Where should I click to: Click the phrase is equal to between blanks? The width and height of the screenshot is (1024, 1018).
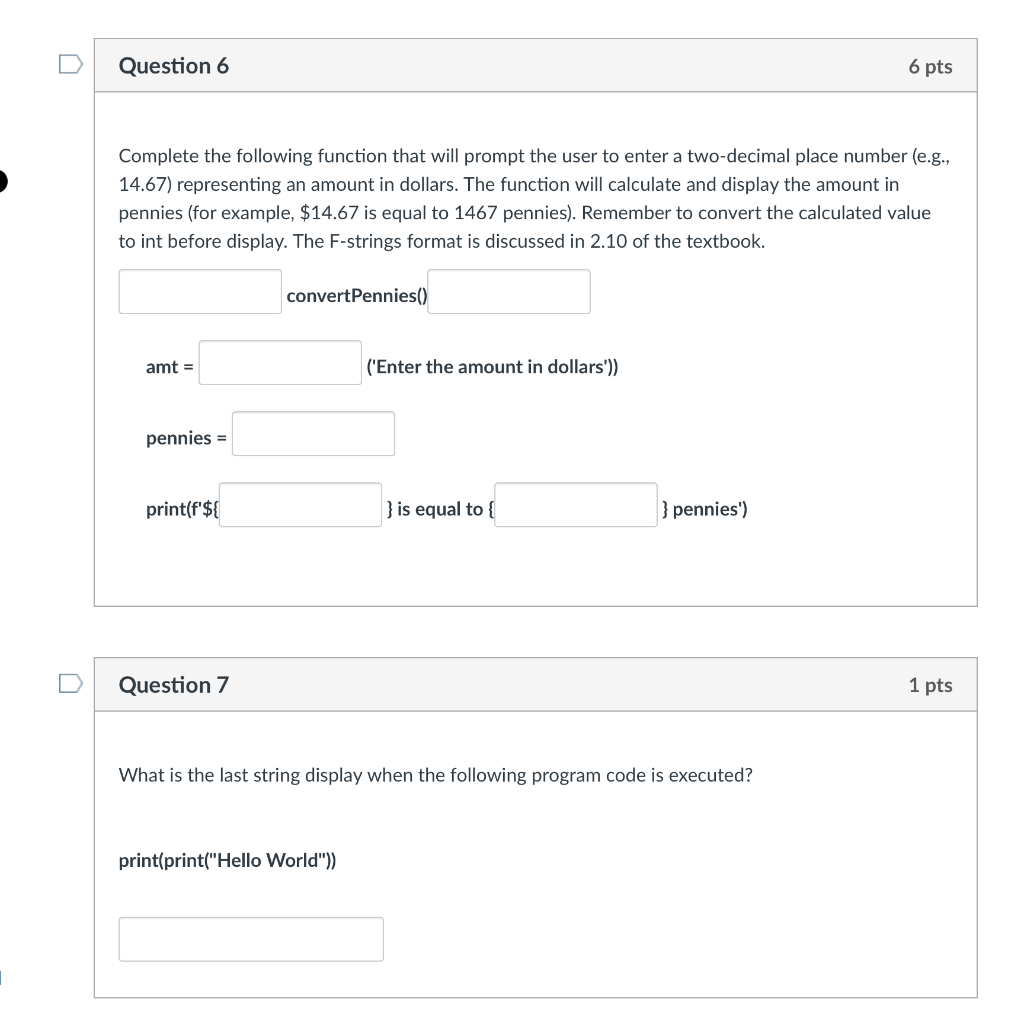(x=436, y=508)
